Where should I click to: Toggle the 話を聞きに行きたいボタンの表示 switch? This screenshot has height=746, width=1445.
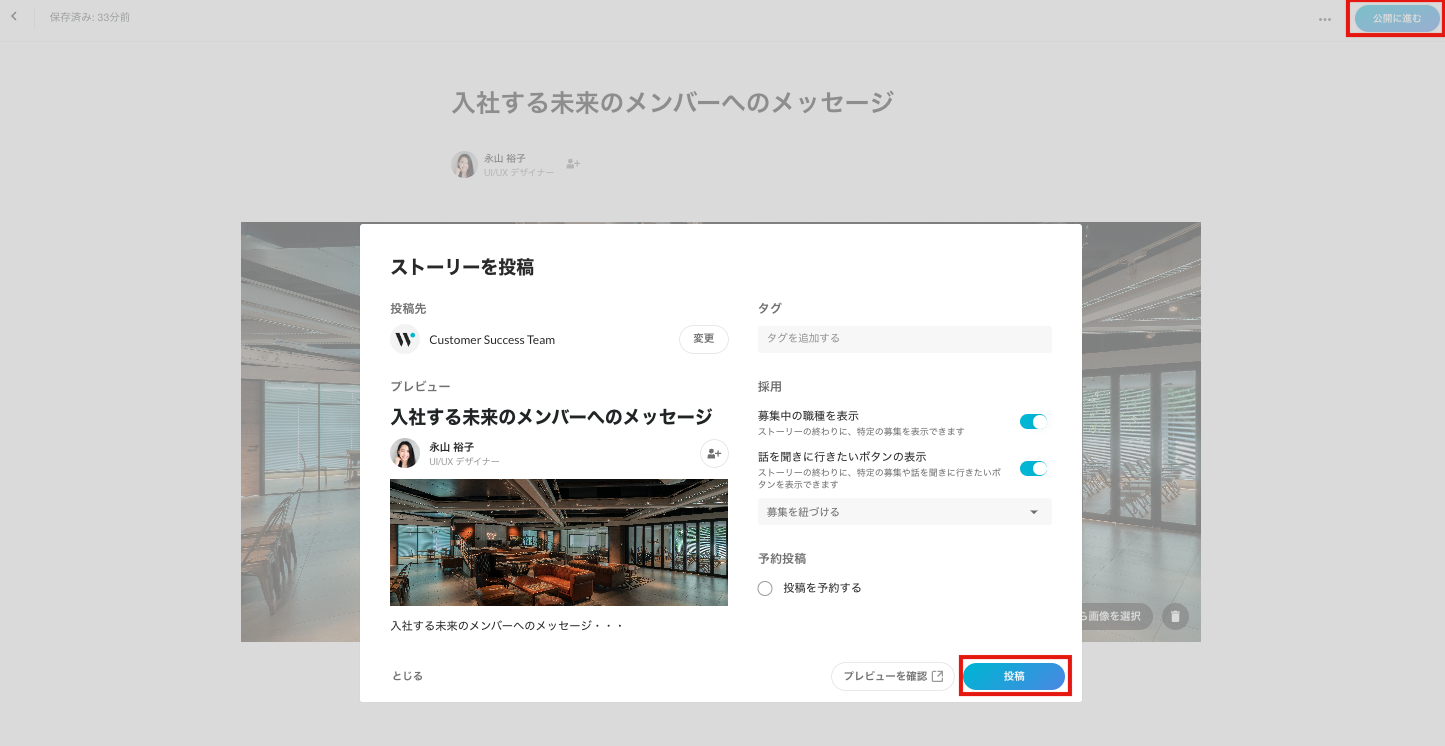tap(1033, 468)
